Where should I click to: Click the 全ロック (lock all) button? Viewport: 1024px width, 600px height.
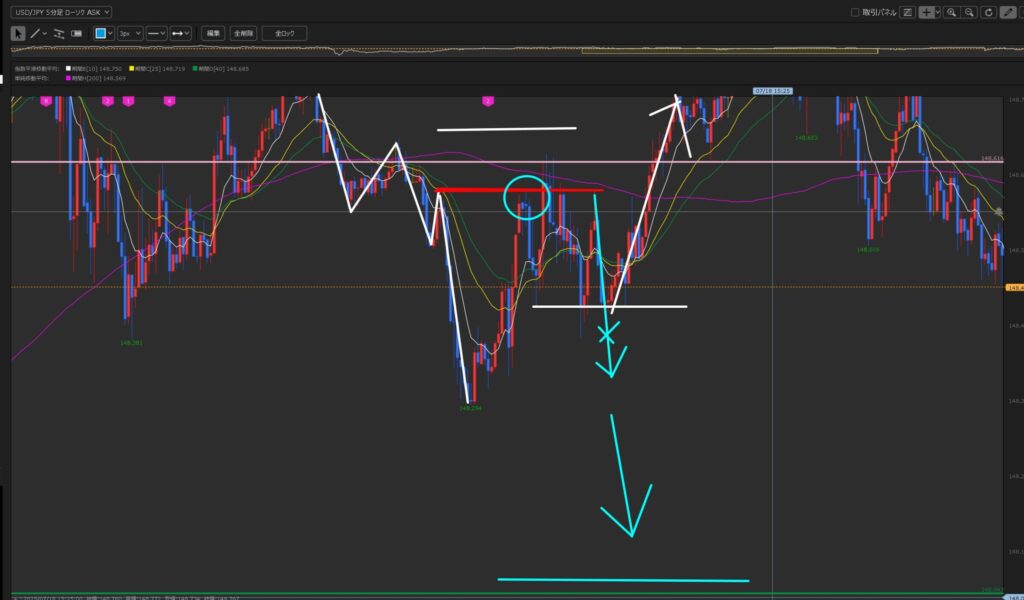[x=284, y=33]
